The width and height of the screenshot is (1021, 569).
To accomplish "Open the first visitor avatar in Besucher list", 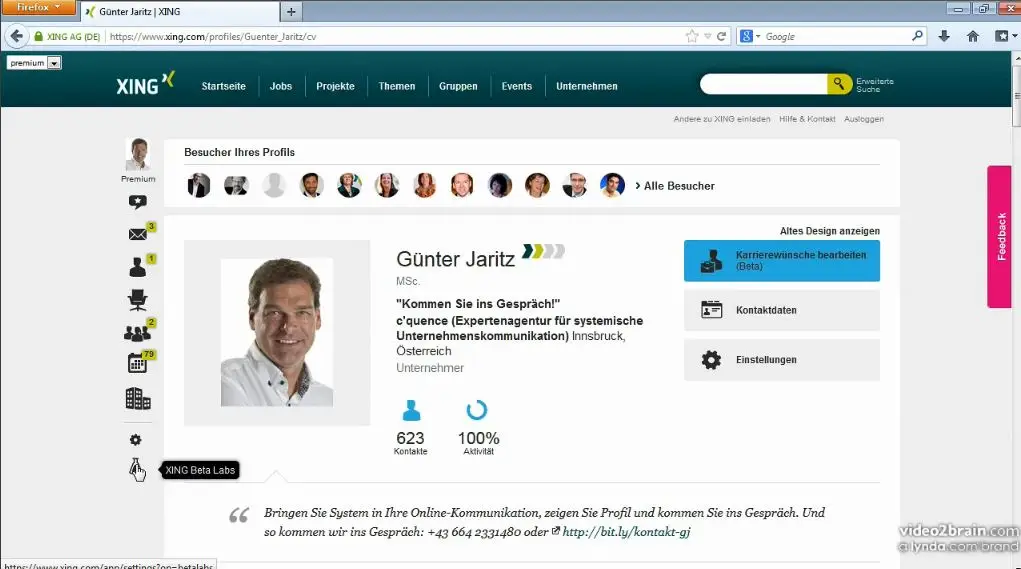I will coord(199,185).
